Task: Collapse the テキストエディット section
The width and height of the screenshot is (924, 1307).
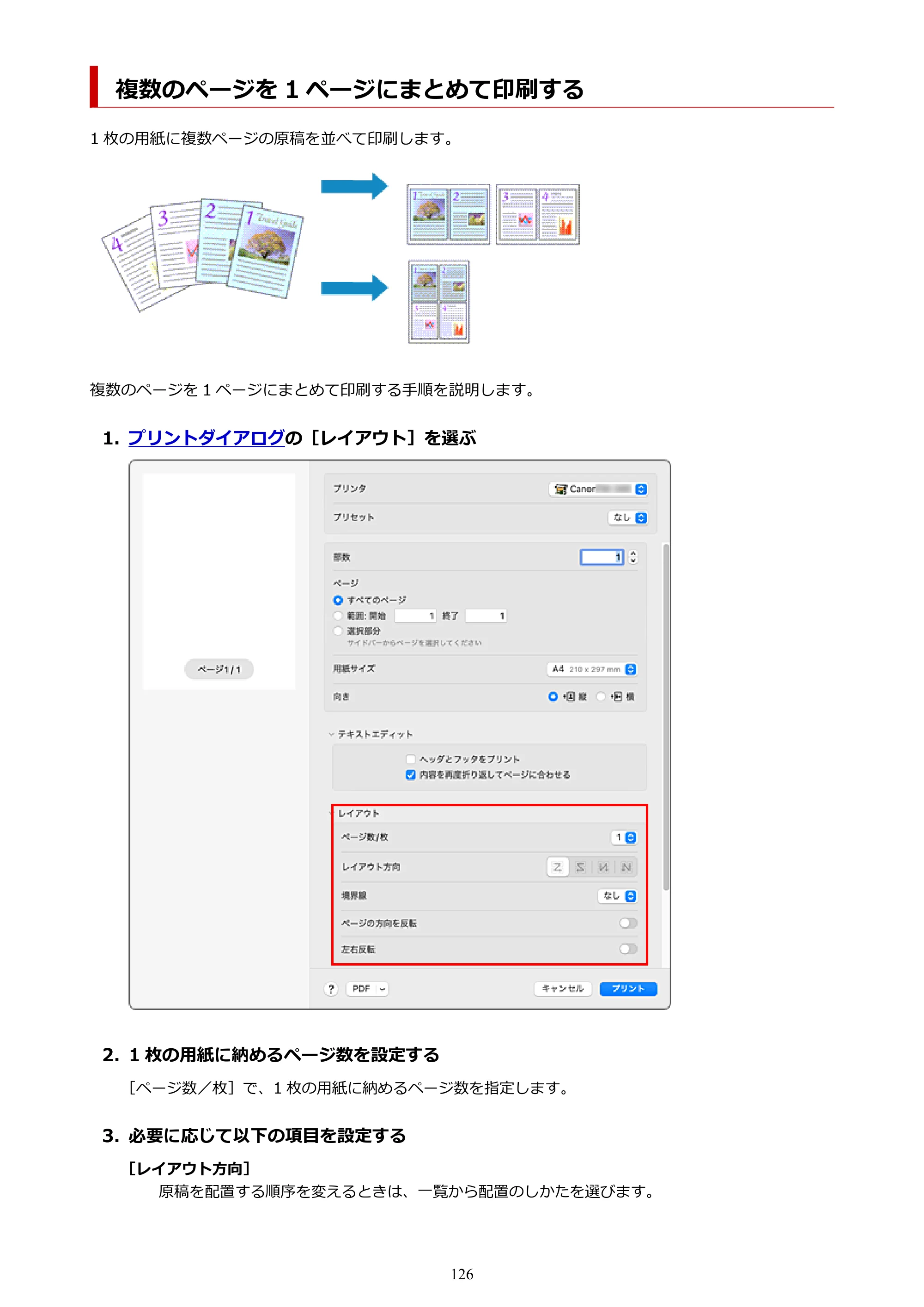Action: click(x=331, y=734)
